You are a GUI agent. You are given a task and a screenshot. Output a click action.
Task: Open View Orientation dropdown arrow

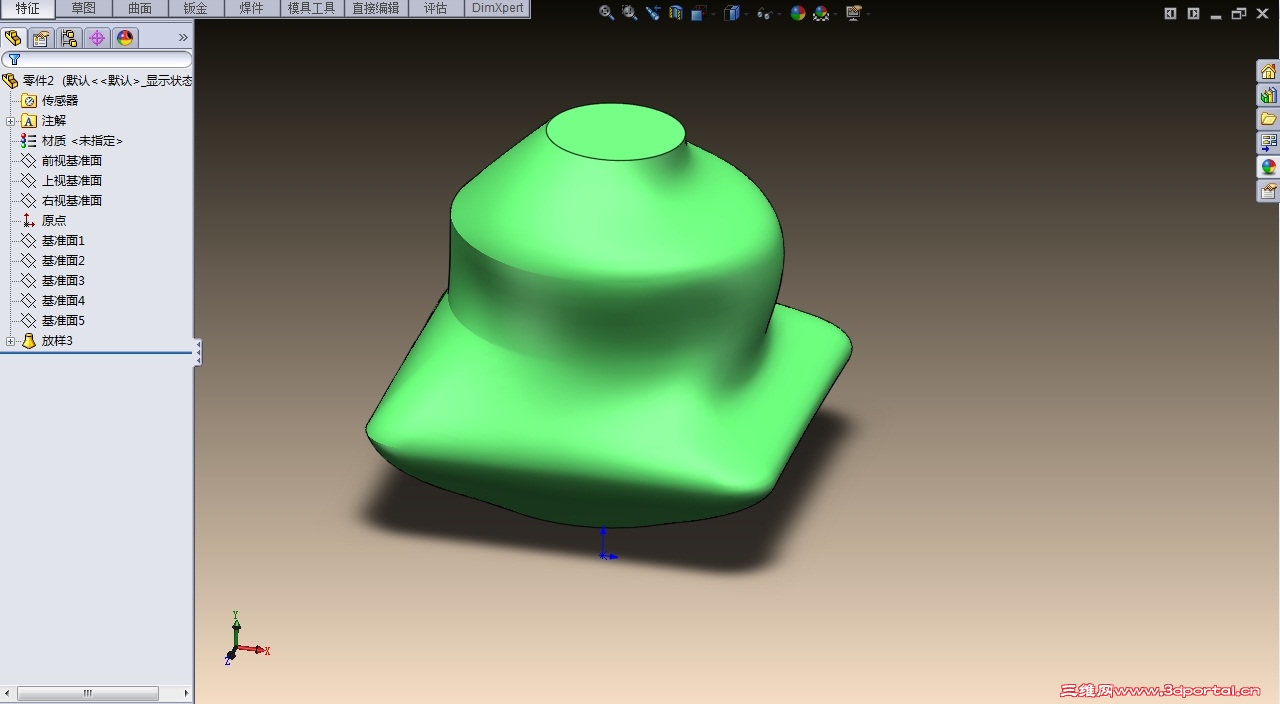point(712,14)
